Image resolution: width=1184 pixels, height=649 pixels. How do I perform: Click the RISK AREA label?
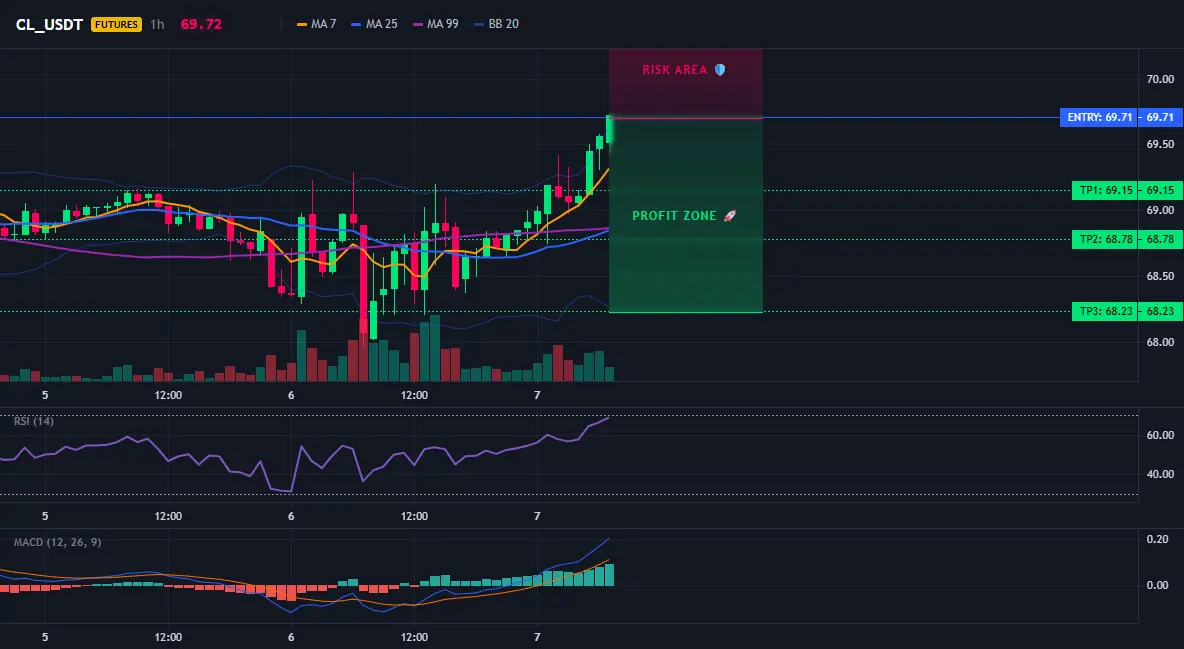674,70
